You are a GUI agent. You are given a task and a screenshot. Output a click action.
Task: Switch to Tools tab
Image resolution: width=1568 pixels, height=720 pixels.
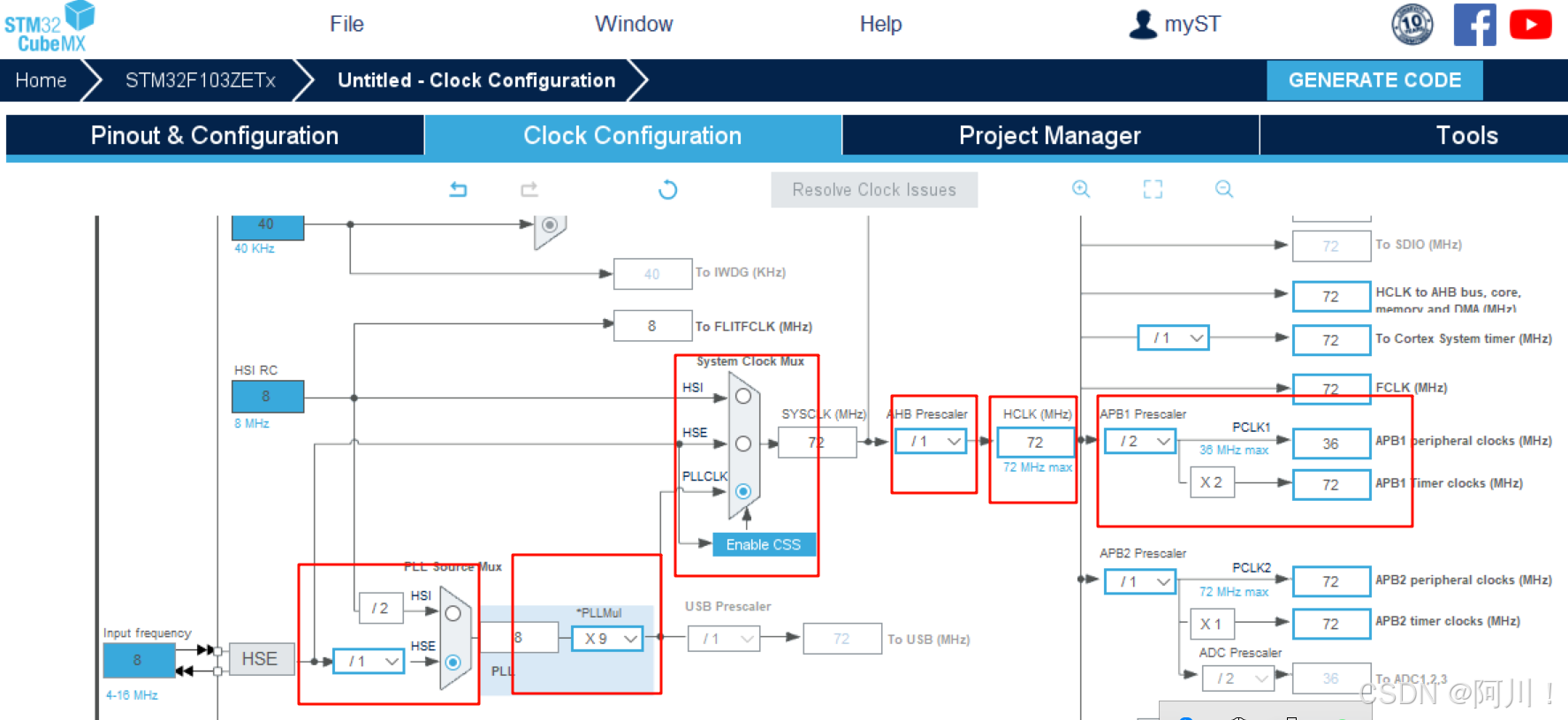pos(1414,135)
